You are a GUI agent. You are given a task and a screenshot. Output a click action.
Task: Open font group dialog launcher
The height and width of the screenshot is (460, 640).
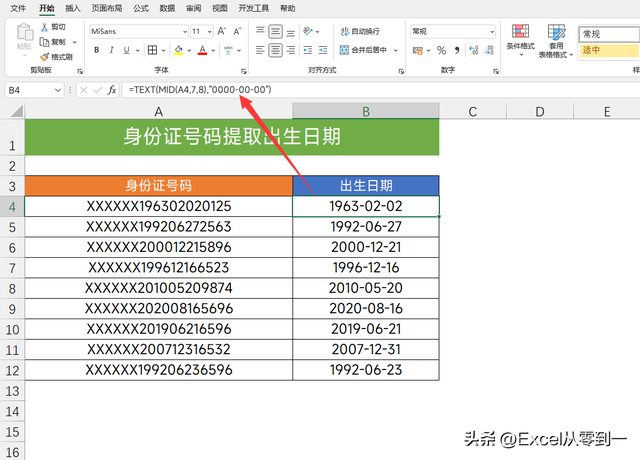[x=244, y=71]
